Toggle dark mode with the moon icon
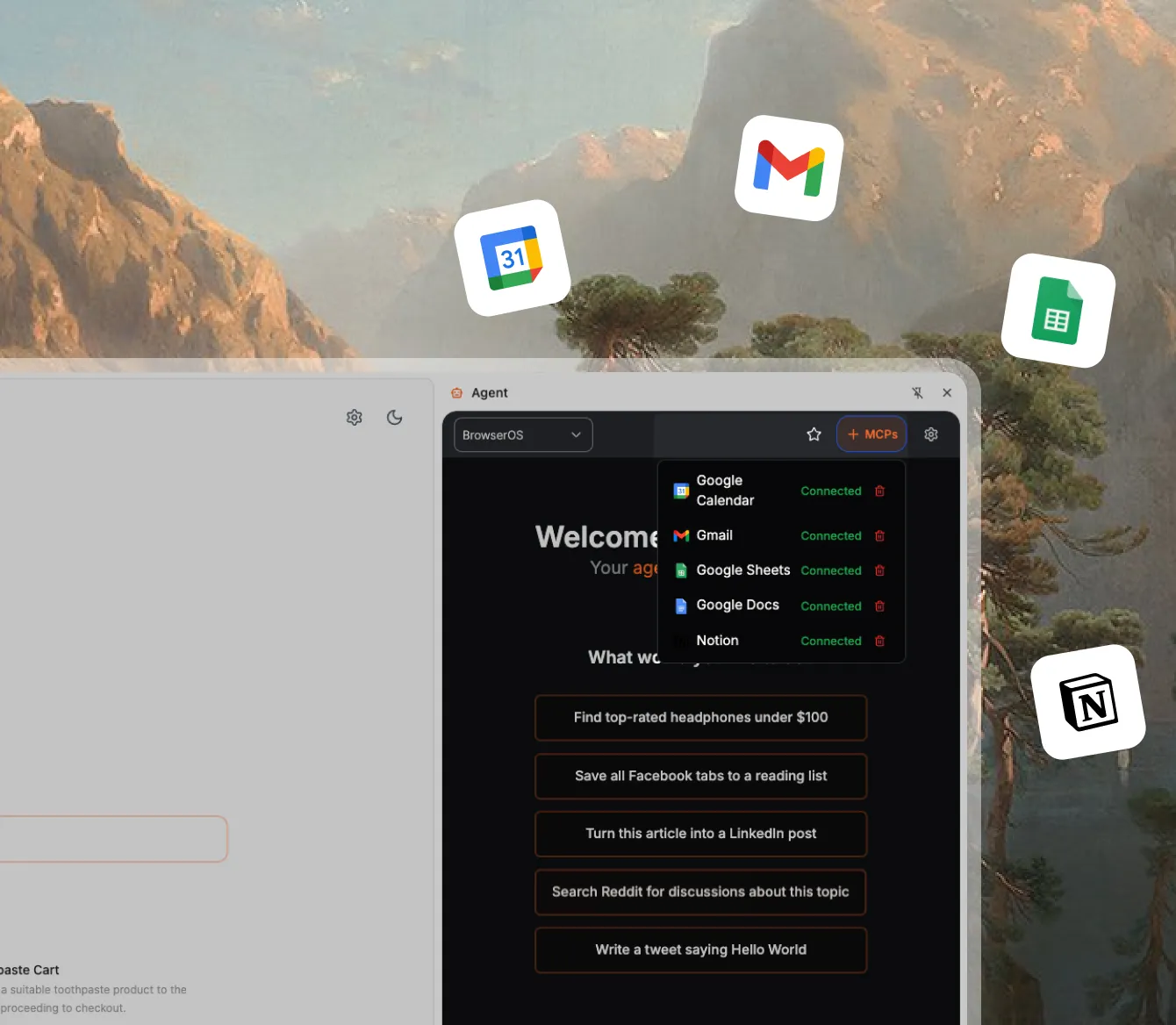Image resolution: width=1176 pixels, height=1025 pixels. [x=394, y=417]
